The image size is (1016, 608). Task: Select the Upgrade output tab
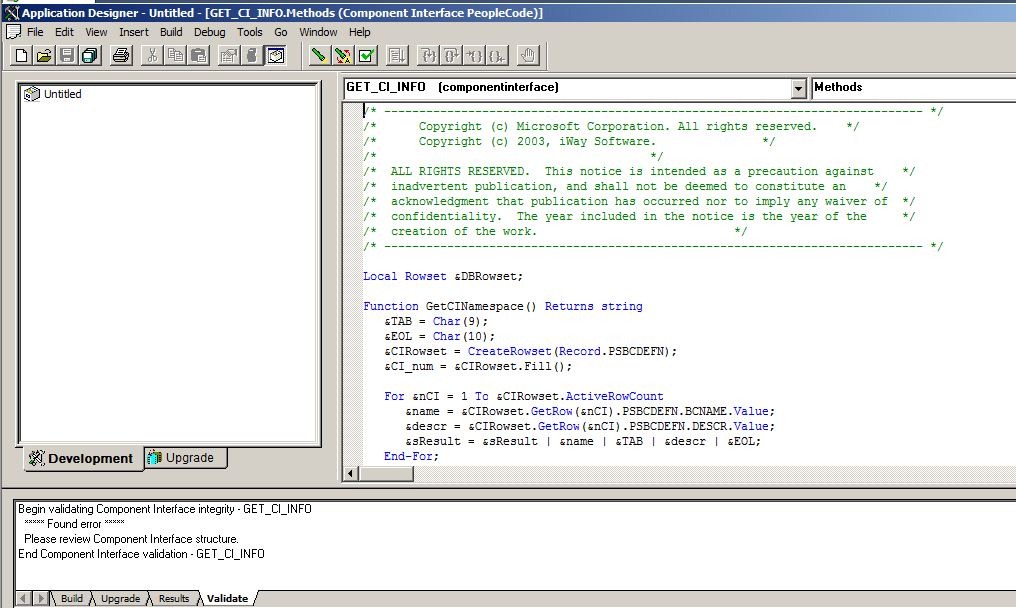click(x=121, y=598)
